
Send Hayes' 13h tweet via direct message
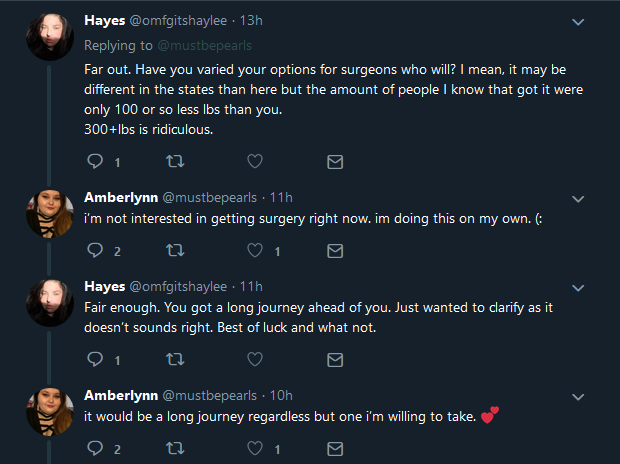pyautogui.click(x=335, y=161)
